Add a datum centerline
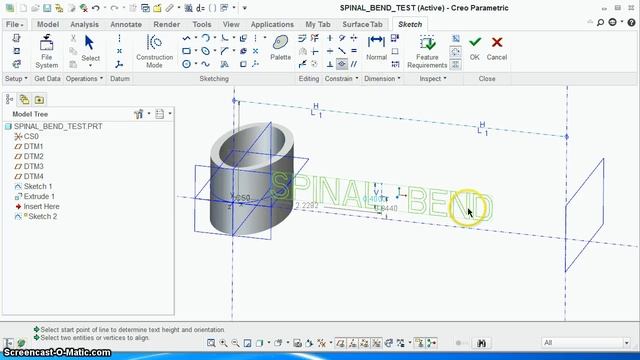This screenshot has height=360, width=640. tap(119, 38)
